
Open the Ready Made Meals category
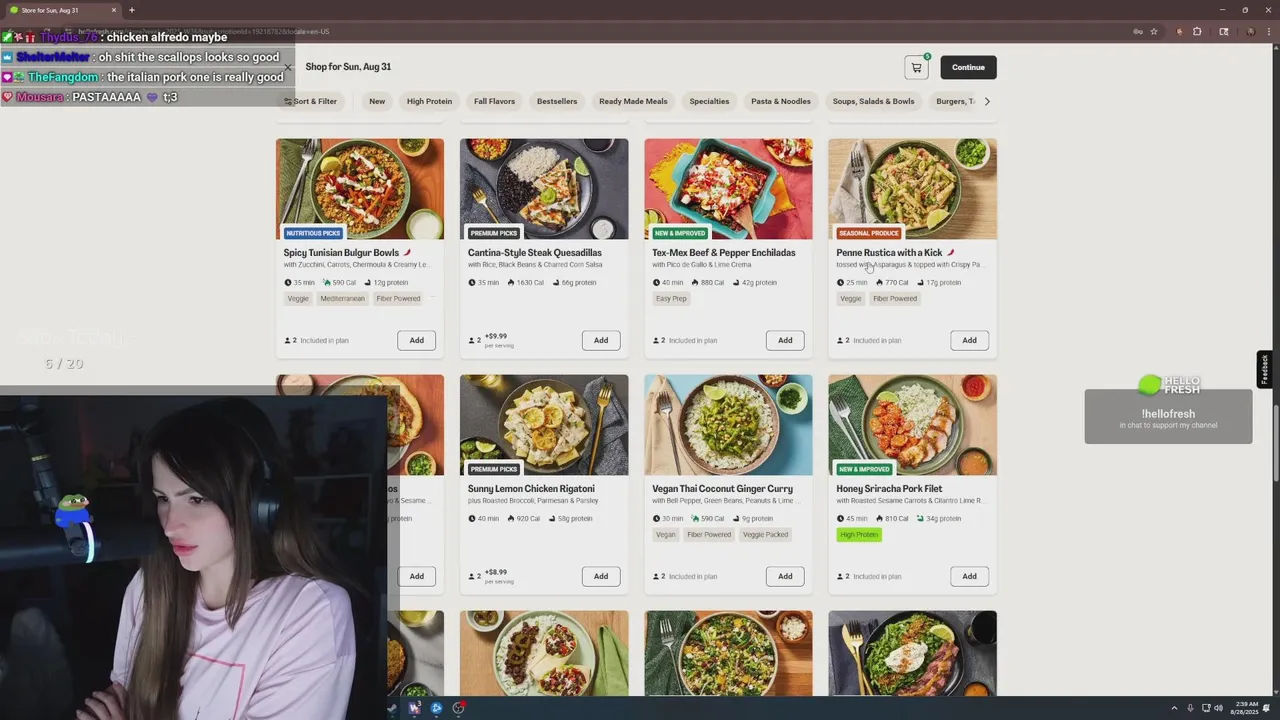coord(633,101)
